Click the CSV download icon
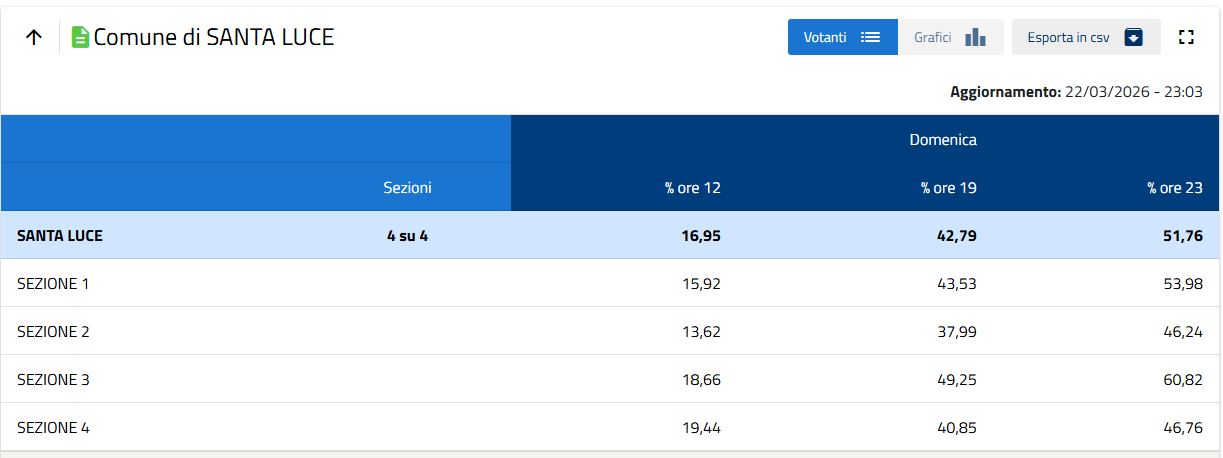Image resolution: width=1223 pixels, height=458 pixels. point(1133,38)
